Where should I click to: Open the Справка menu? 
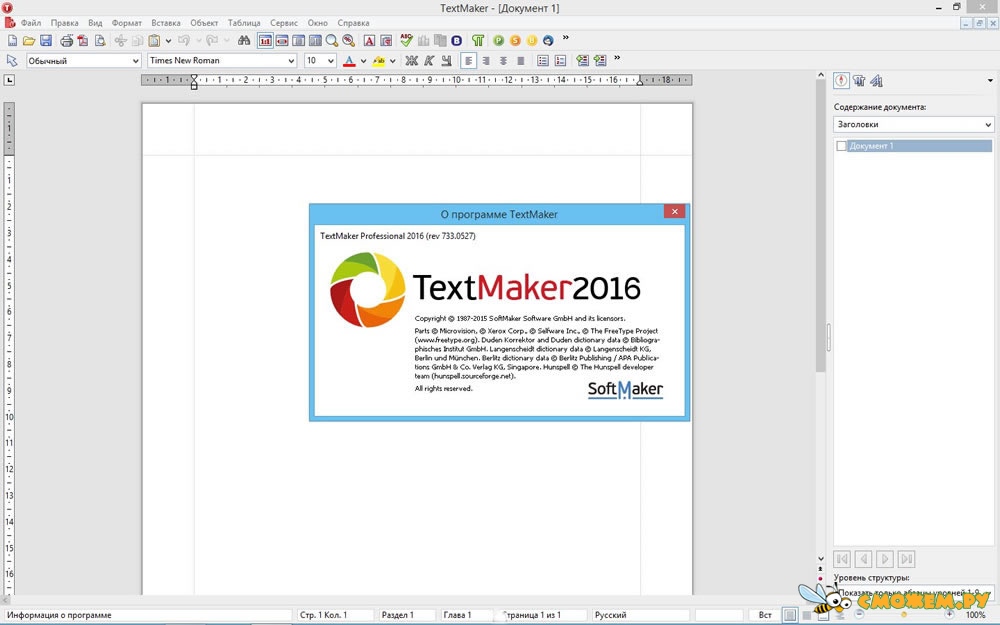coord(353,23)
